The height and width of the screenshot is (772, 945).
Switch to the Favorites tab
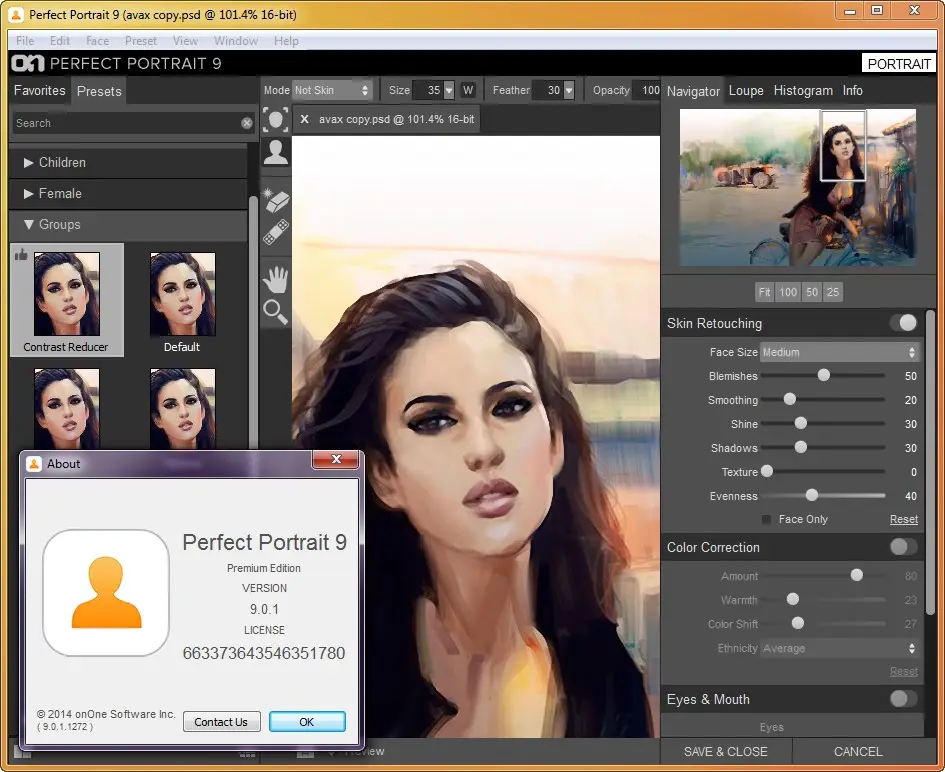click(40, 90)
